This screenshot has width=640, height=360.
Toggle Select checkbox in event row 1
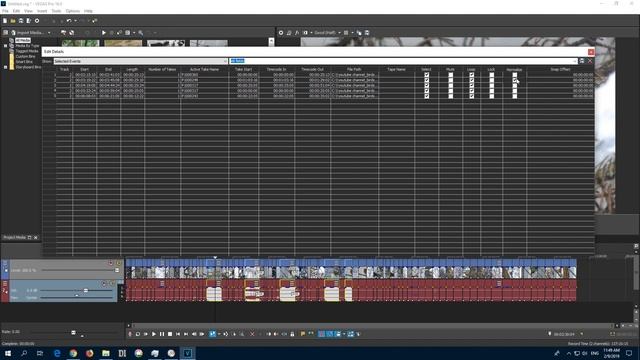click(x=427, y=75)
